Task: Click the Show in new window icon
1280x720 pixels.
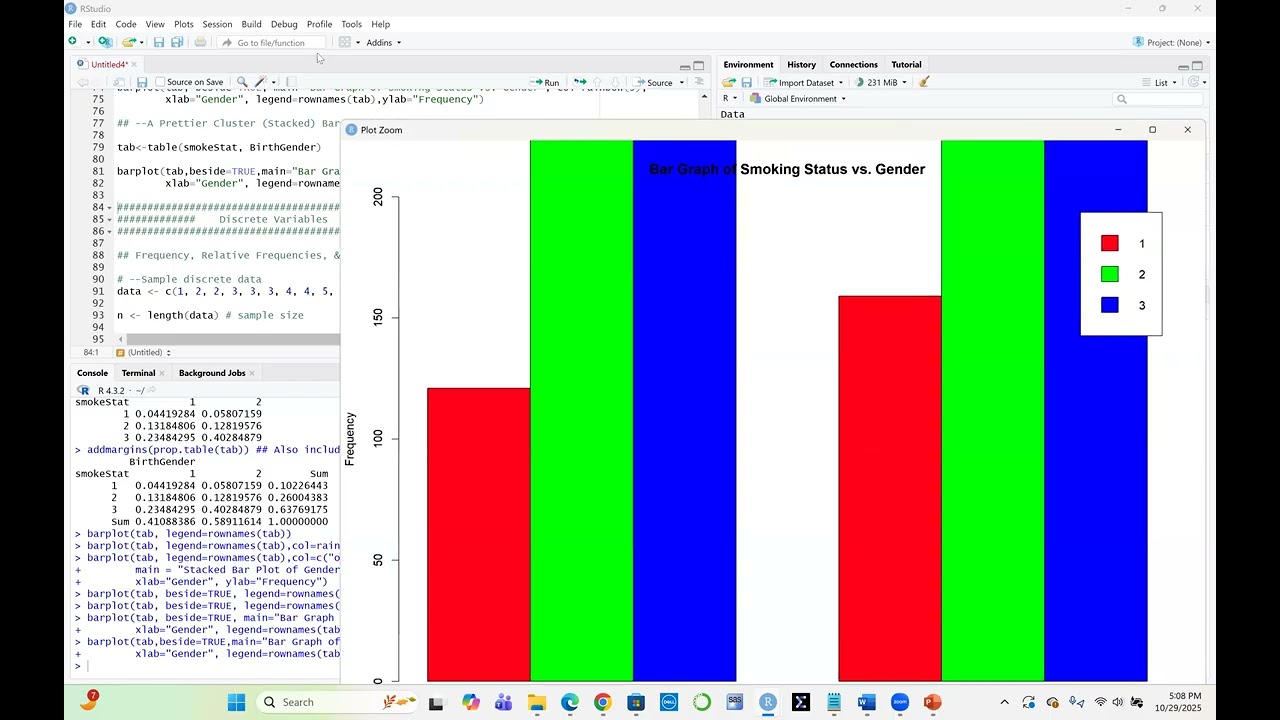Action: (x=119, y=82)
